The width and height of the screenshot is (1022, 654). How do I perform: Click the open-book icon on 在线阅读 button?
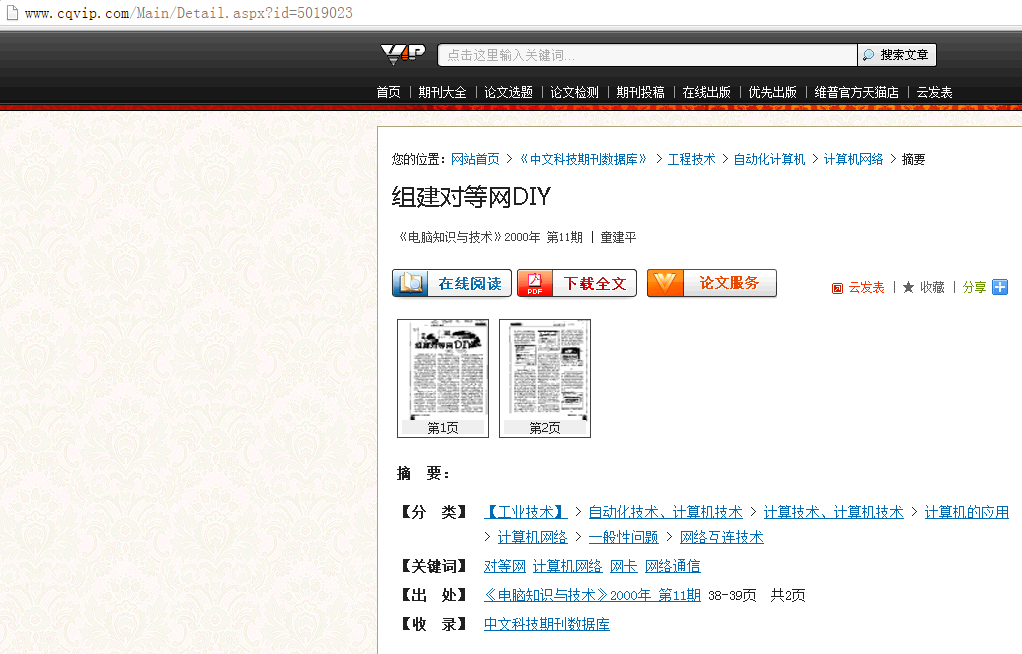[410, 283]
